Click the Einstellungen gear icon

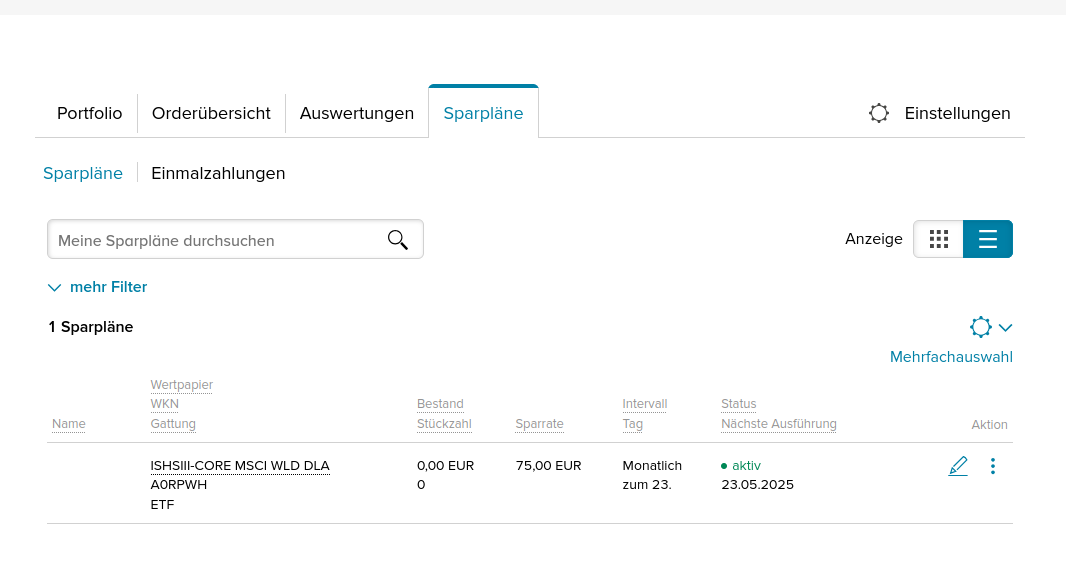(x=879, y=113)
